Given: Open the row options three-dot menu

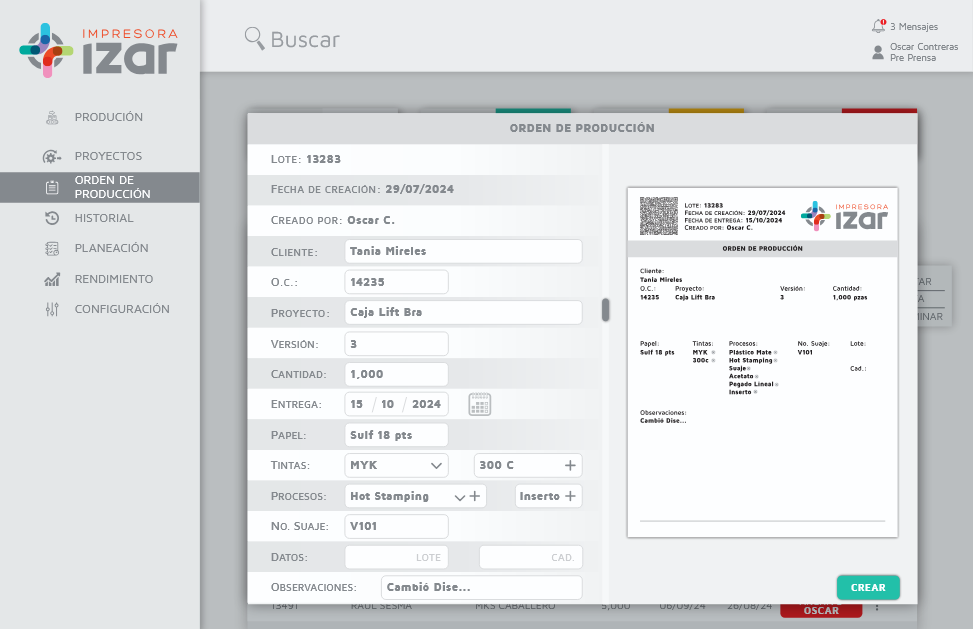Looking at the screenshot, I should [877, 607].
